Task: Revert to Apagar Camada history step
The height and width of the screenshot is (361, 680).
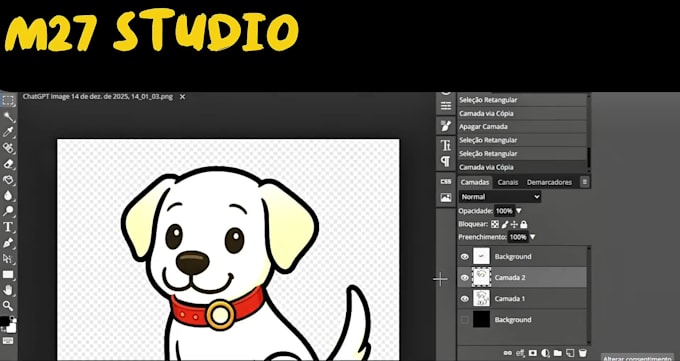Action: tap(522, 127)
